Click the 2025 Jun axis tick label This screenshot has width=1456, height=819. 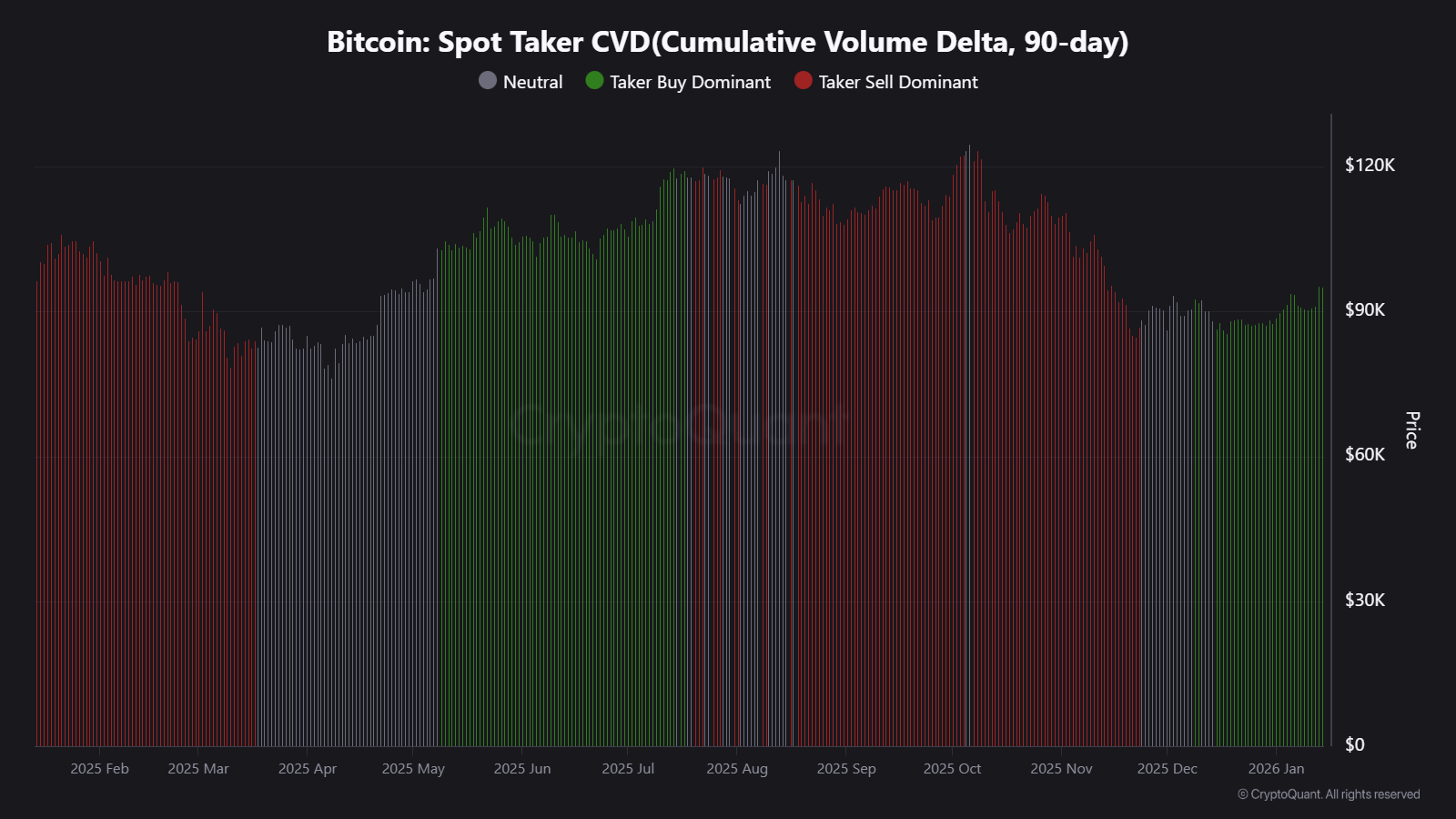point(521,769)
